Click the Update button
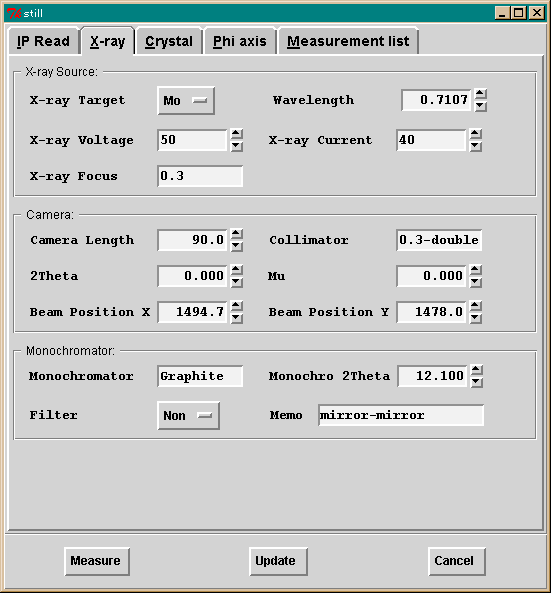 click(278, 561)
